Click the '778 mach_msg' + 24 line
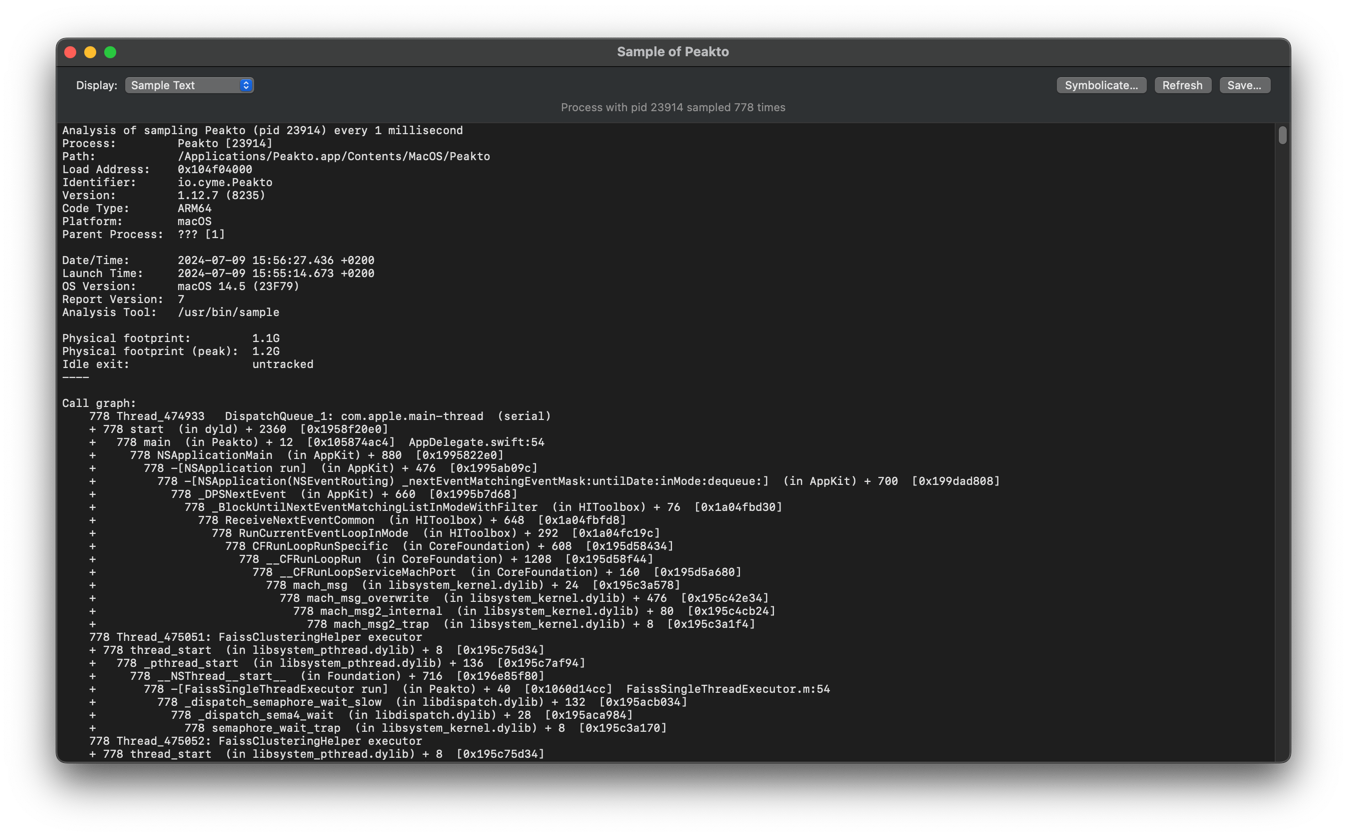Image resolution: width=1347 pixels, height=837 pixels. pos(385,585)
